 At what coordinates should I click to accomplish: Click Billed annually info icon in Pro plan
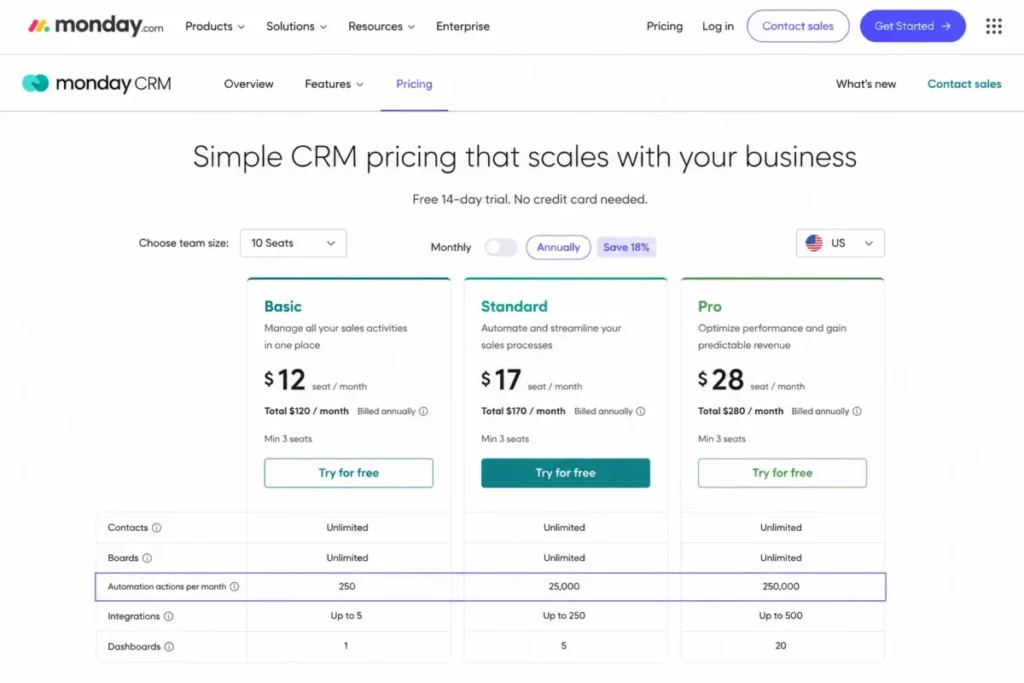point(857,411)
